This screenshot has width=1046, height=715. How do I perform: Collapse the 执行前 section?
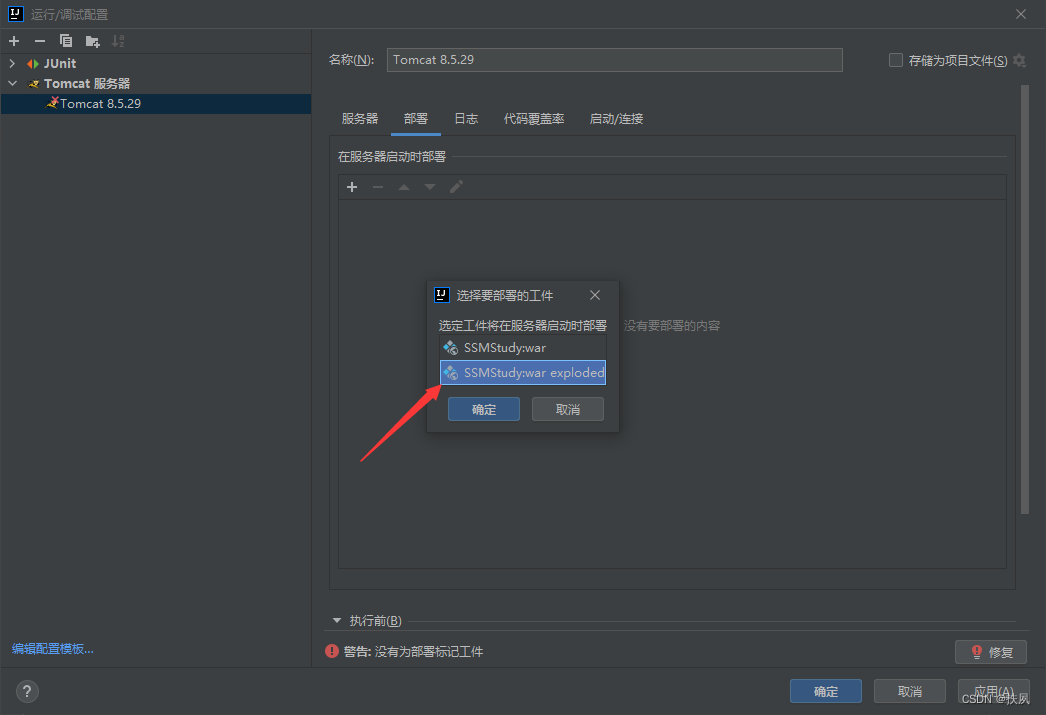pyautogui.click(x=337, y=621)
